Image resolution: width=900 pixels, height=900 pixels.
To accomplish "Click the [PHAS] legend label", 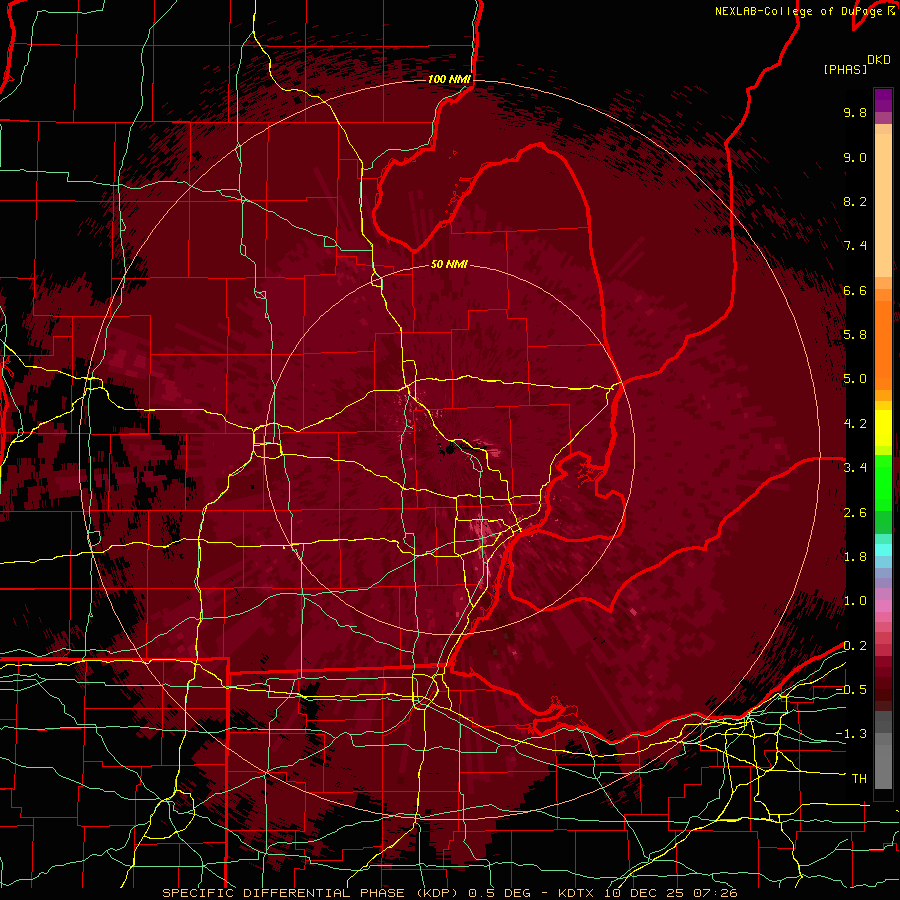I will (845, 70).
